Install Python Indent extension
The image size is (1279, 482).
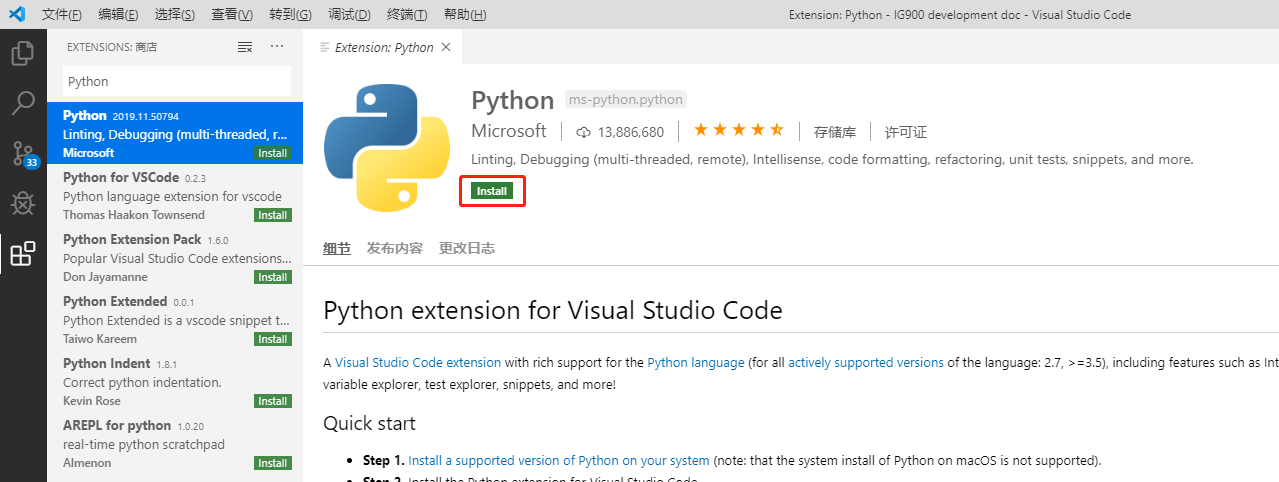pos(272,401)
